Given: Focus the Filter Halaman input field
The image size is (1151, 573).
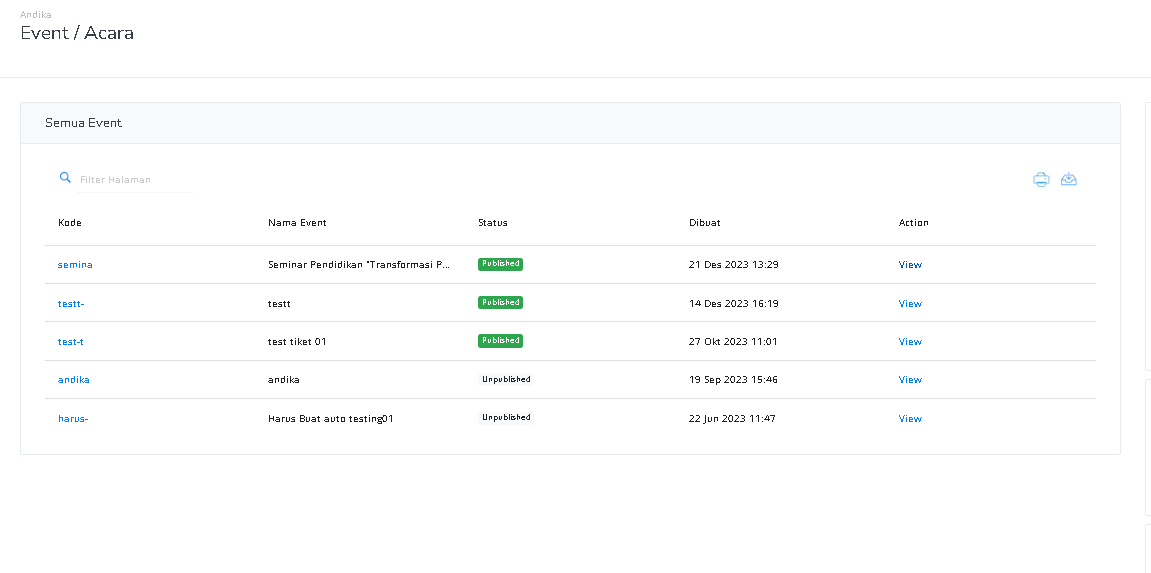Looking at the screenshot, I should [x=135, y=179].
